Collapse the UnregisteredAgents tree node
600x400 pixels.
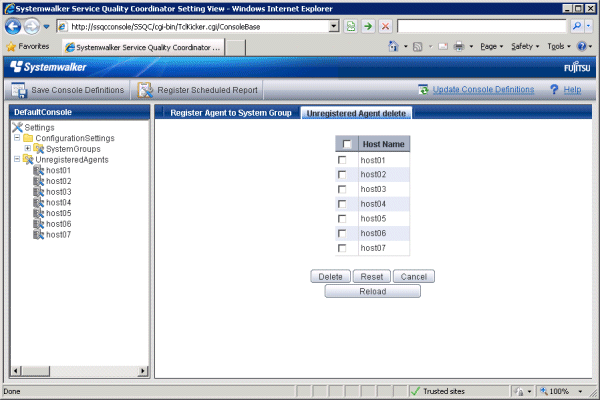[x=17, y=159]
